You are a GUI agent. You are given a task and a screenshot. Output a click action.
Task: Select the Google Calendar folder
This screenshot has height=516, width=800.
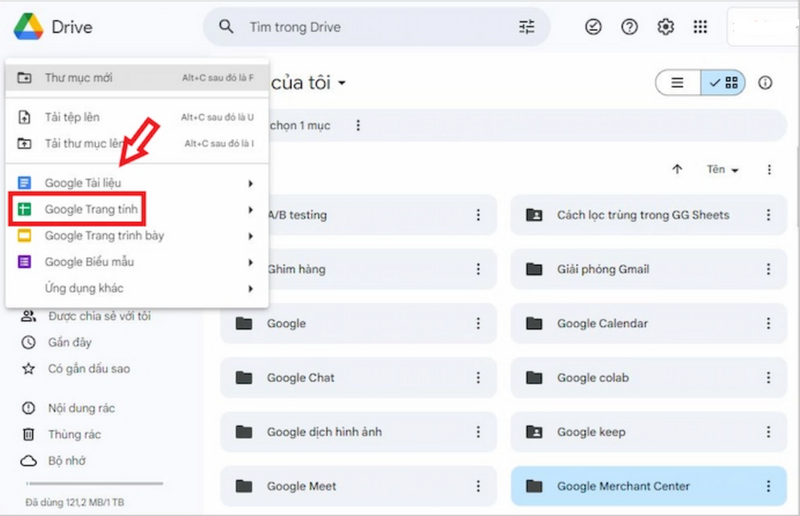coord(648,323)
